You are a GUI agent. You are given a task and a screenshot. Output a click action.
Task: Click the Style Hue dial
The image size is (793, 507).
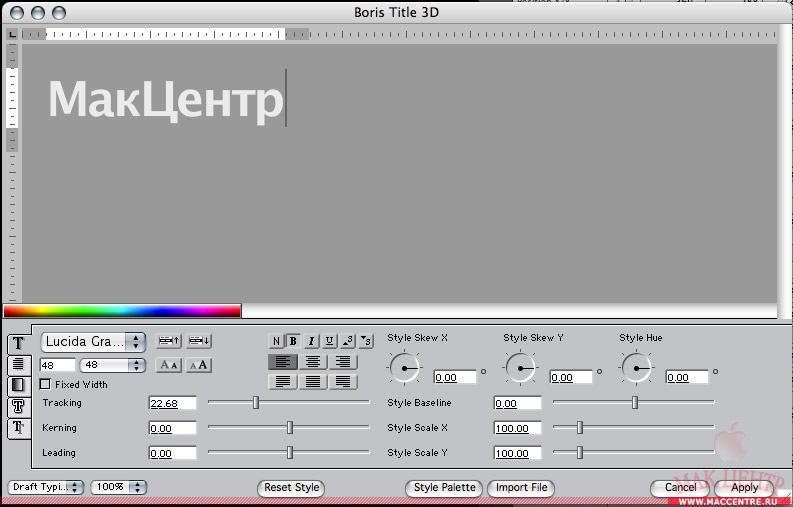[x=636, y=368]
